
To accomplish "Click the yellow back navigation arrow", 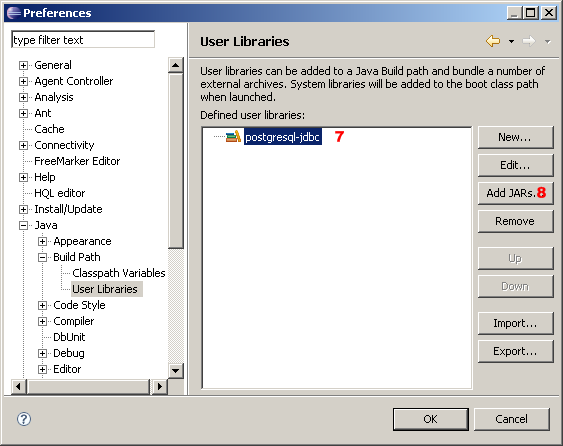I will [493, 41].
